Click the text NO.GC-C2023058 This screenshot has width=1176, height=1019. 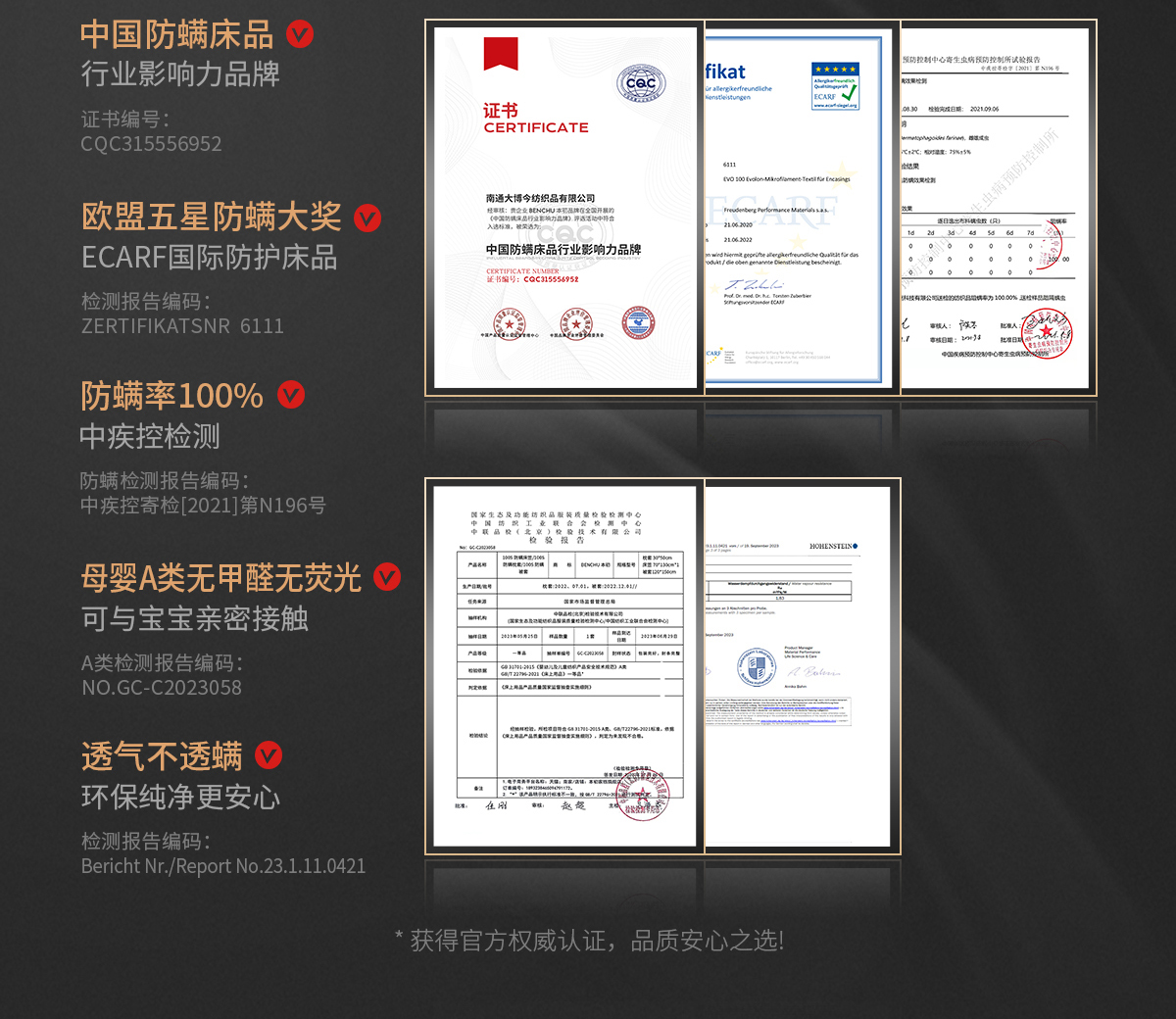162,688
